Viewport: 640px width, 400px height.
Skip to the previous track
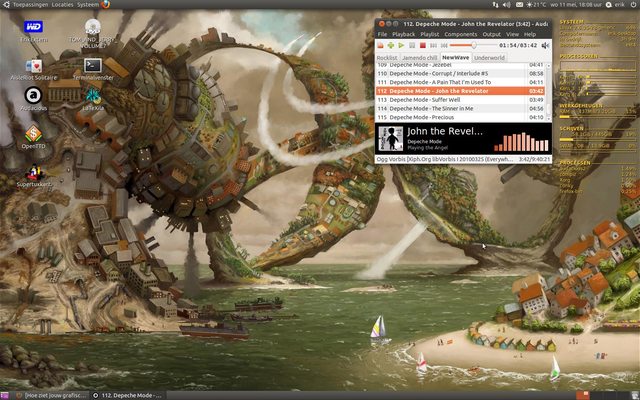(433, 45)
